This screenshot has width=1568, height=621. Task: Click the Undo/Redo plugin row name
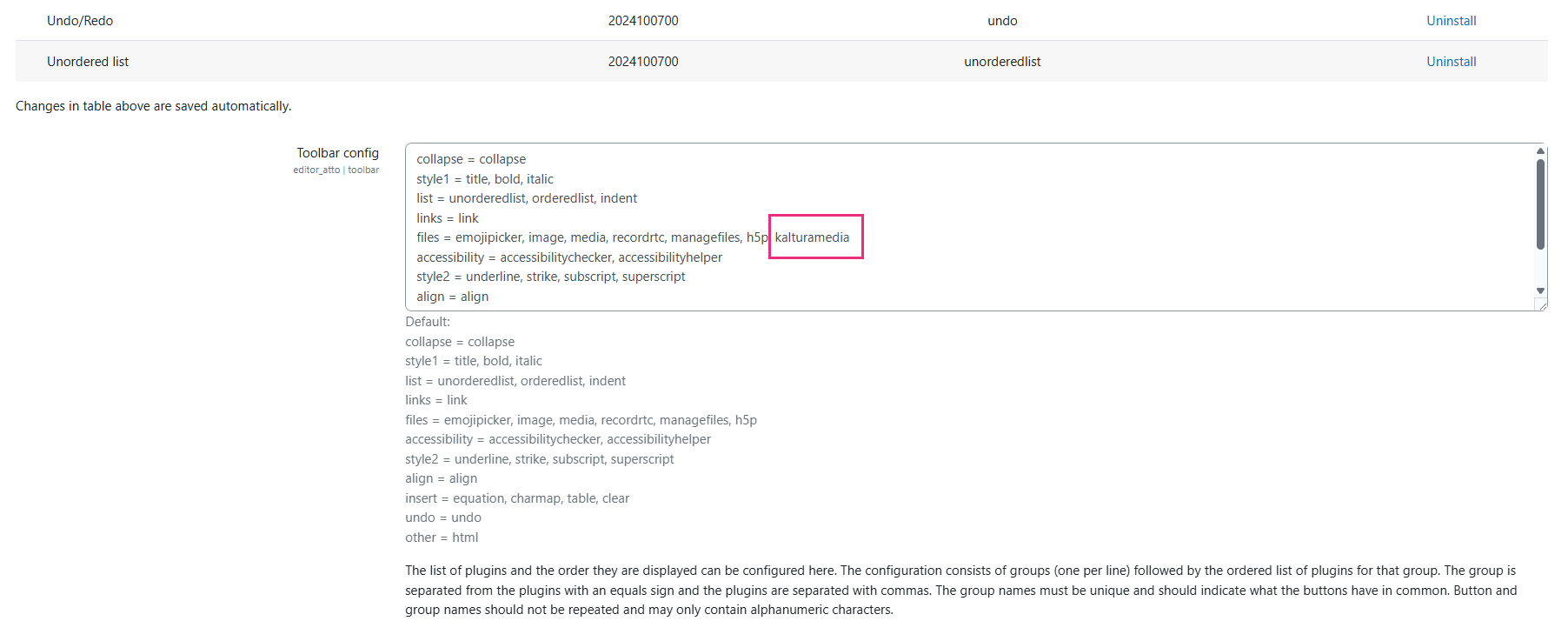tap(80, 21)
